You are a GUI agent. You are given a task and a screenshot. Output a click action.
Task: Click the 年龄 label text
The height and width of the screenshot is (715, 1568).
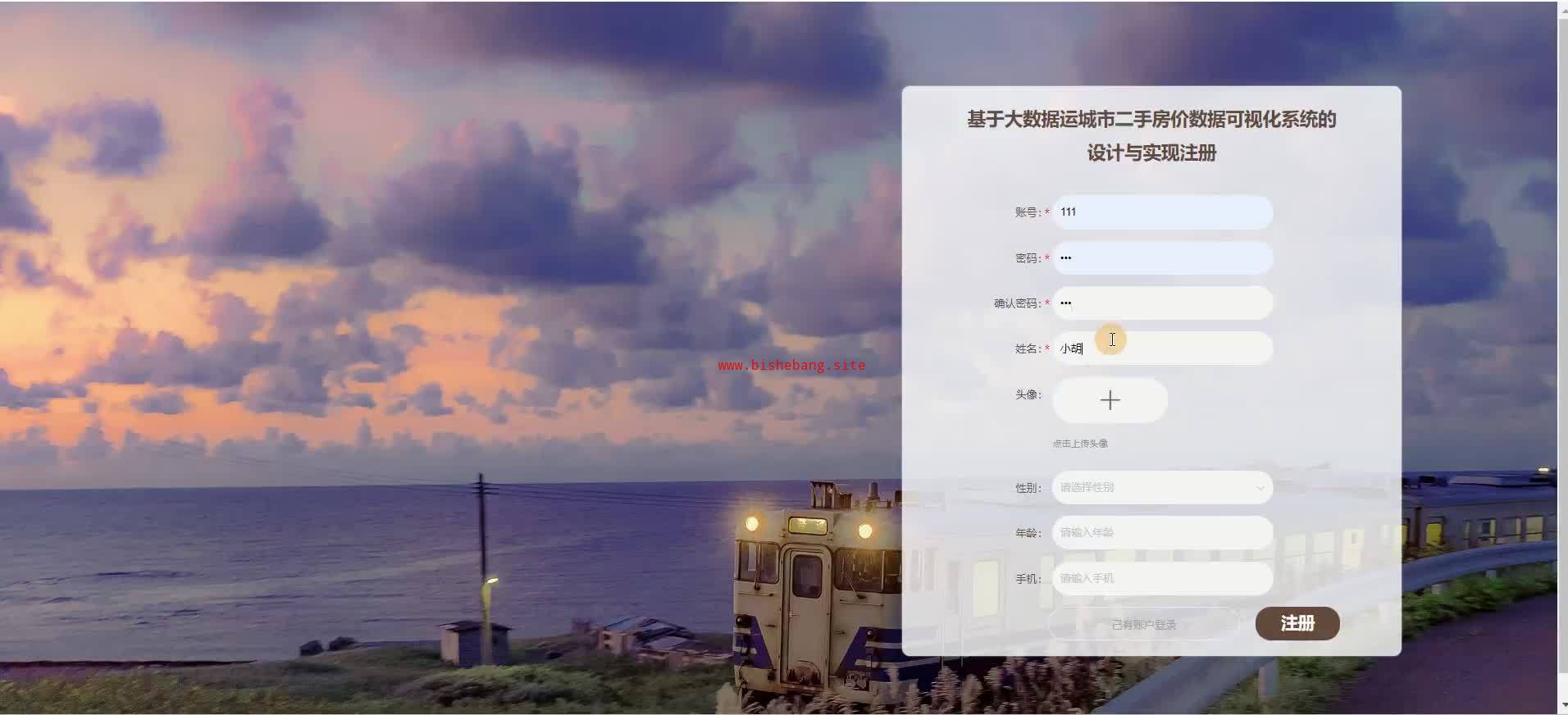point(1028,533)
